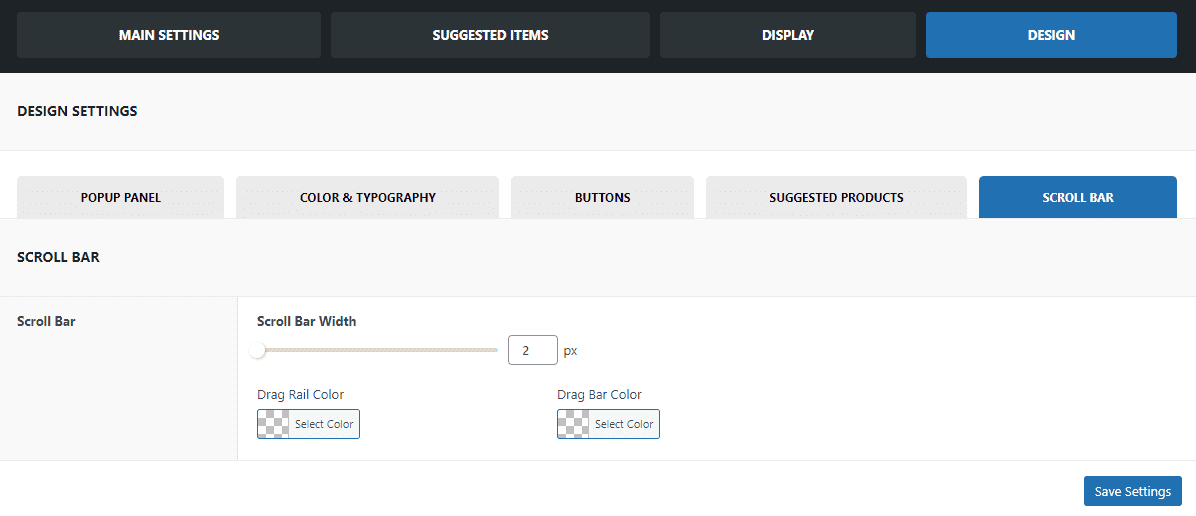
Task: Click the Drag Bar Color transparent swatch
Action: pyautogui.click(x=573, y=424)
